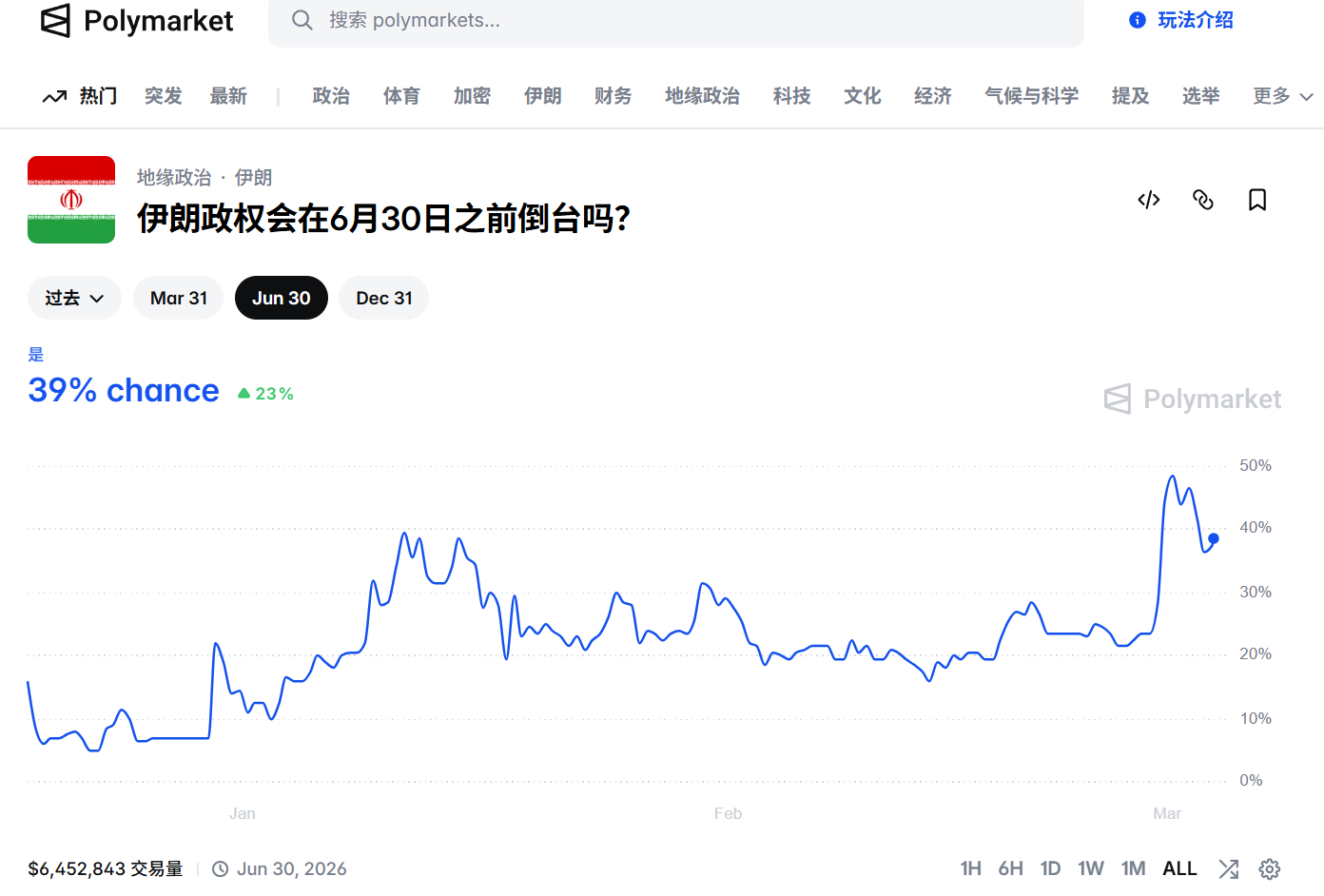Click the Polymarket logo icon
This screenshot has width=1324, height=896.
coord(55,20)
